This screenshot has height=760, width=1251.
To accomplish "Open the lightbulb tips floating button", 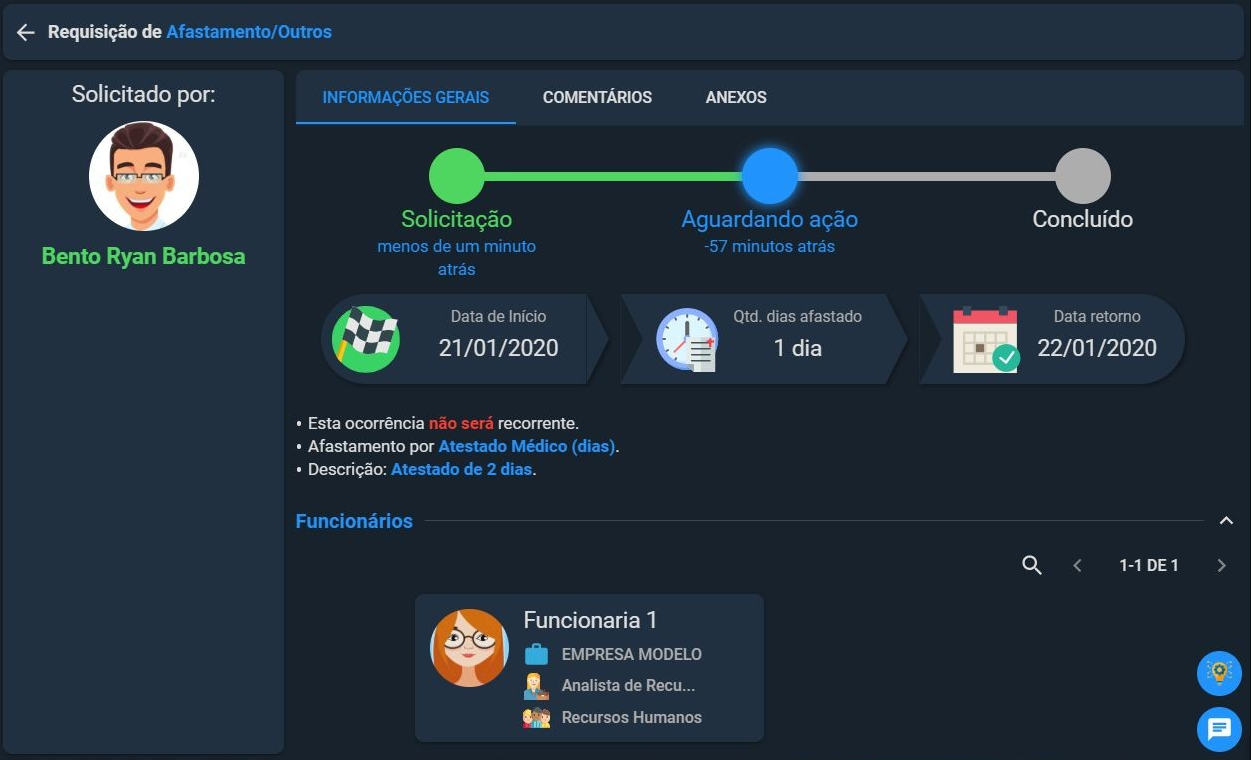I will (x=1219, y=673).
